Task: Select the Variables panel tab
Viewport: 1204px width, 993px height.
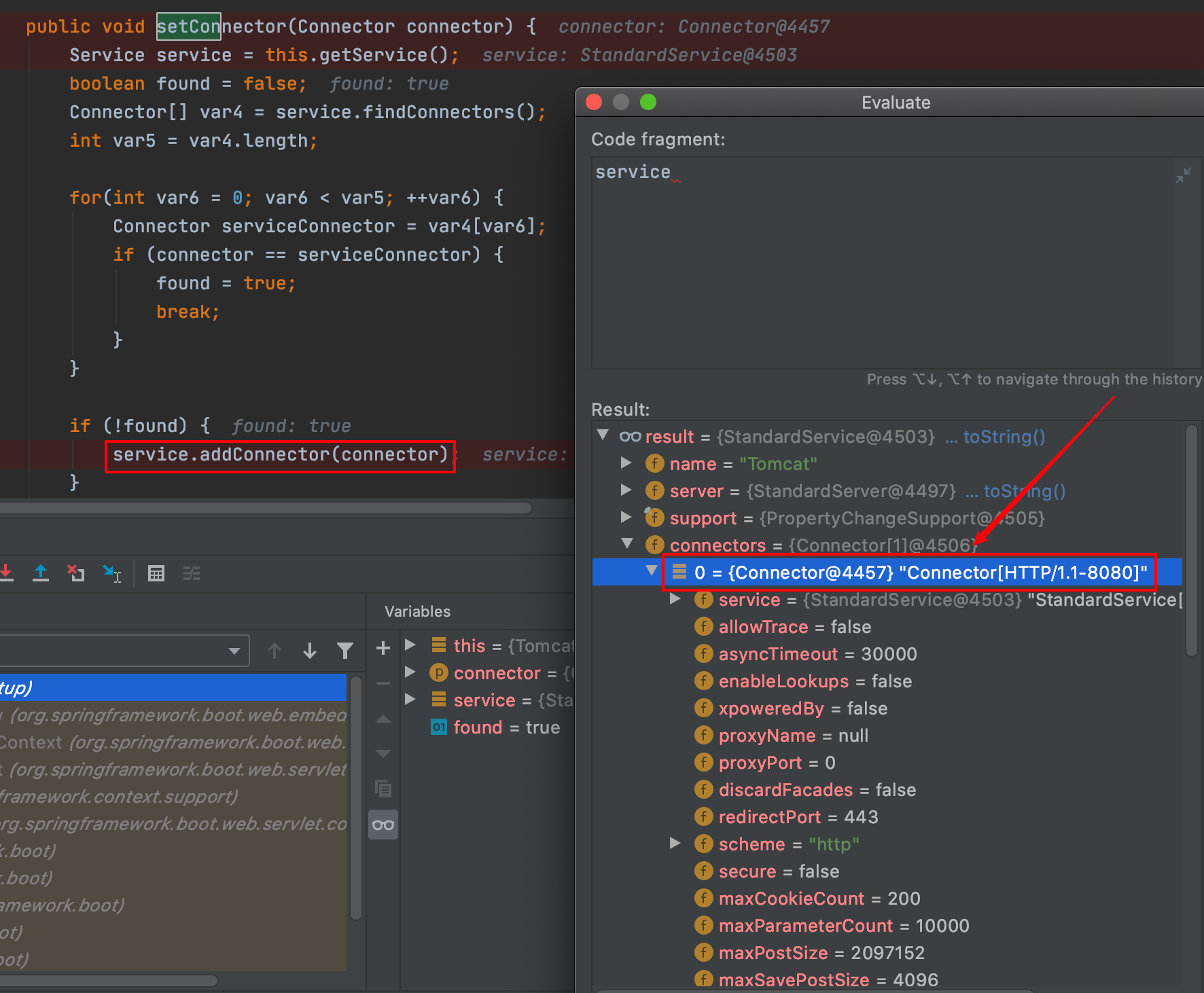Action: [417, 611]
